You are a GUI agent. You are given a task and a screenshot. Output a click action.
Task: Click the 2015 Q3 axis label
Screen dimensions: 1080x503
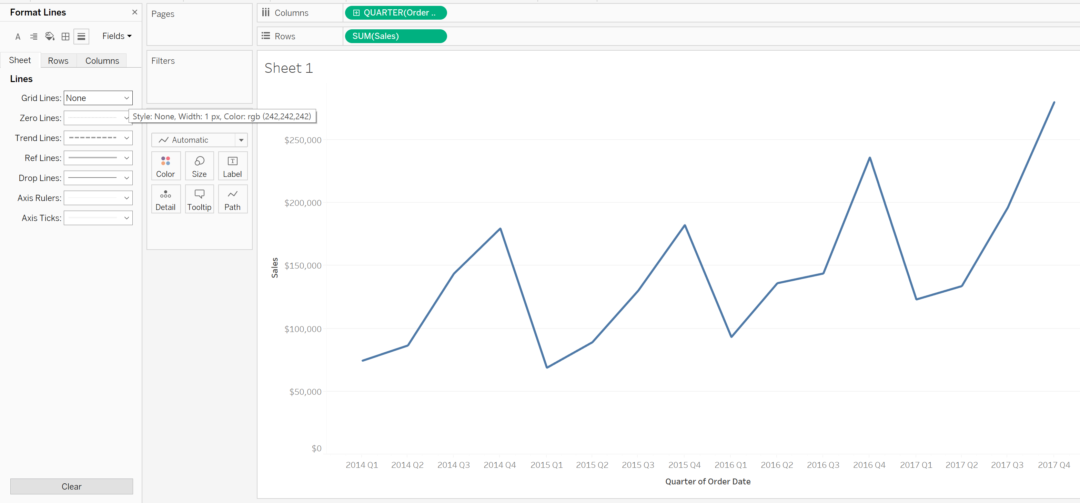[x=638, y=465]
